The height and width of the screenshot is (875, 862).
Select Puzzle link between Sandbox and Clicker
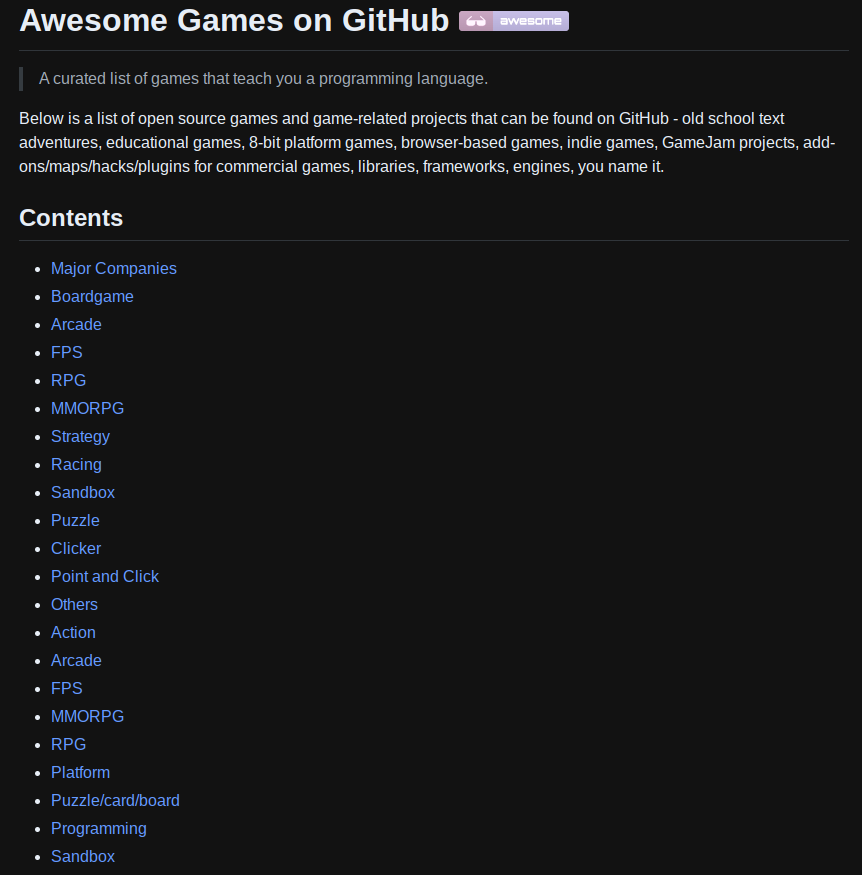point(75,520)
